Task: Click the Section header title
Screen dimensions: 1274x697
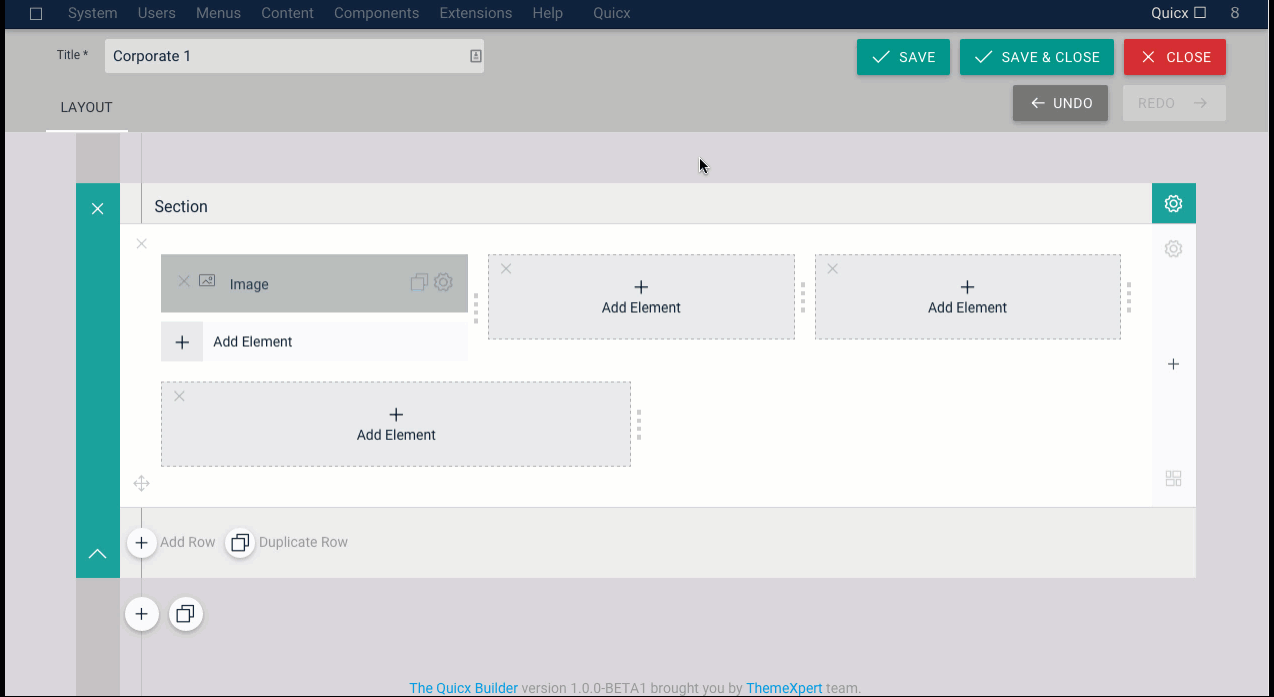Action: click(181, 206)
